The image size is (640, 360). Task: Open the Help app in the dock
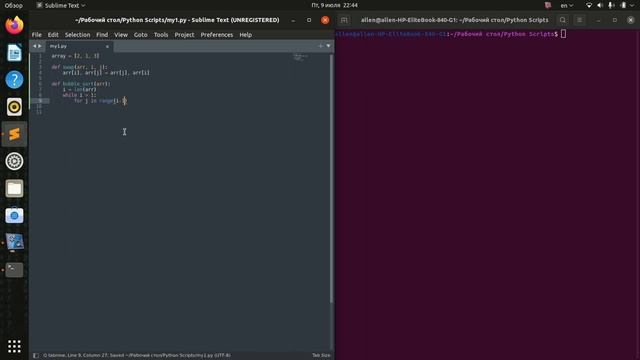(x=14, y=80)
